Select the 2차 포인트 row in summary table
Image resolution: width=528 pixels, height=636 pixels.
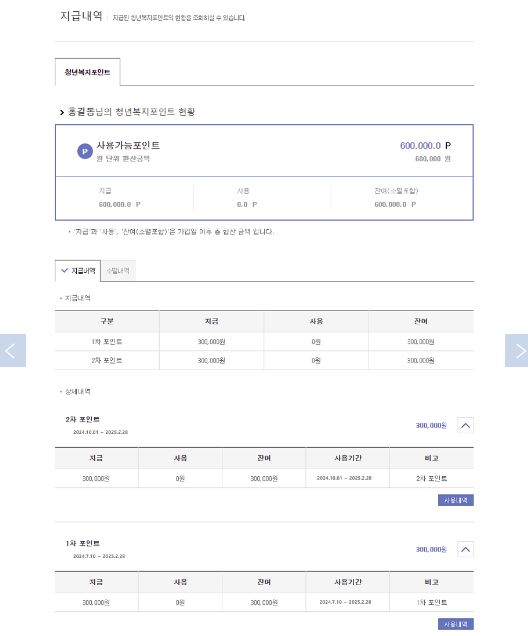(264, 360)
